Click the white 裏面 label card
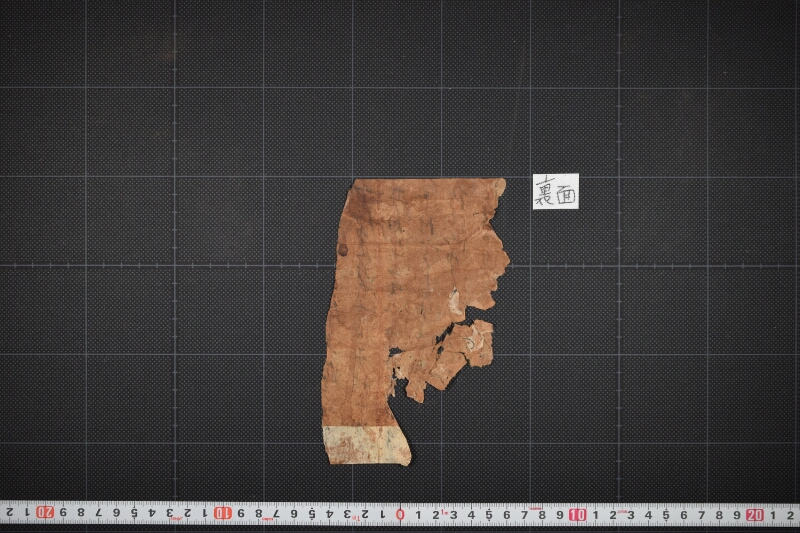Screen dimensions: 800x533 point(556,191)
